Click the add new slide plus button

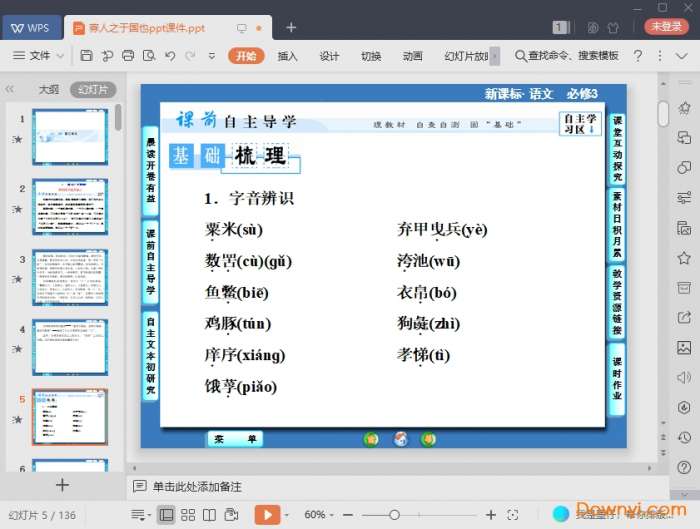pyautogui.click(x=62, y=485)
